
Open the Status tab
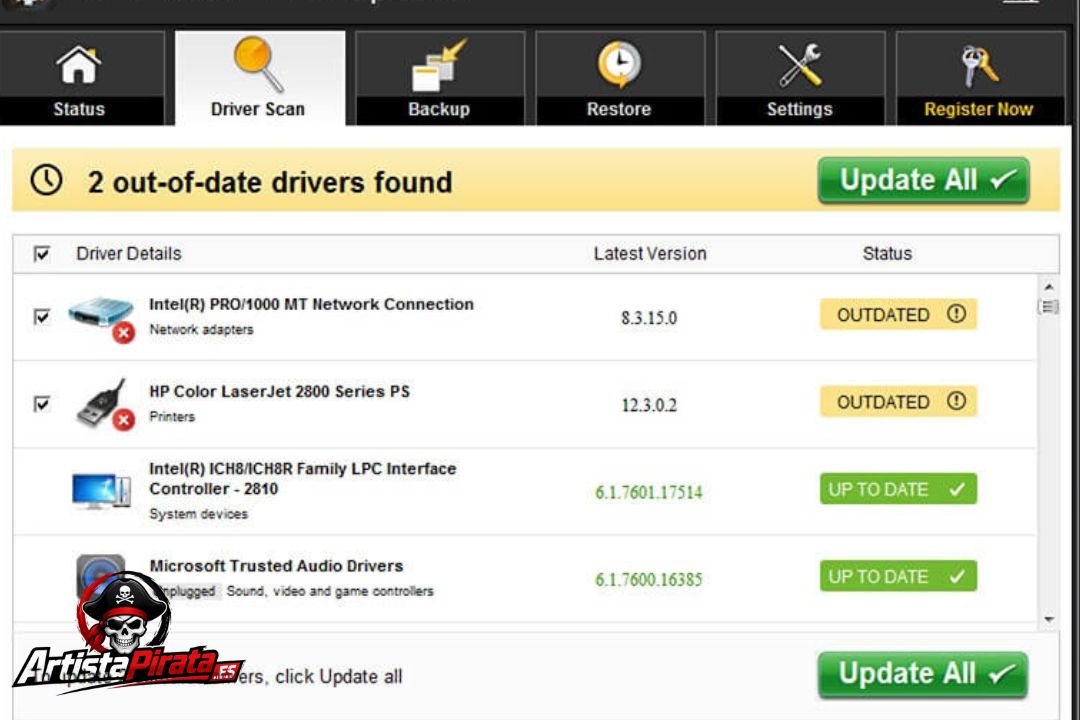tap(81, 78)
